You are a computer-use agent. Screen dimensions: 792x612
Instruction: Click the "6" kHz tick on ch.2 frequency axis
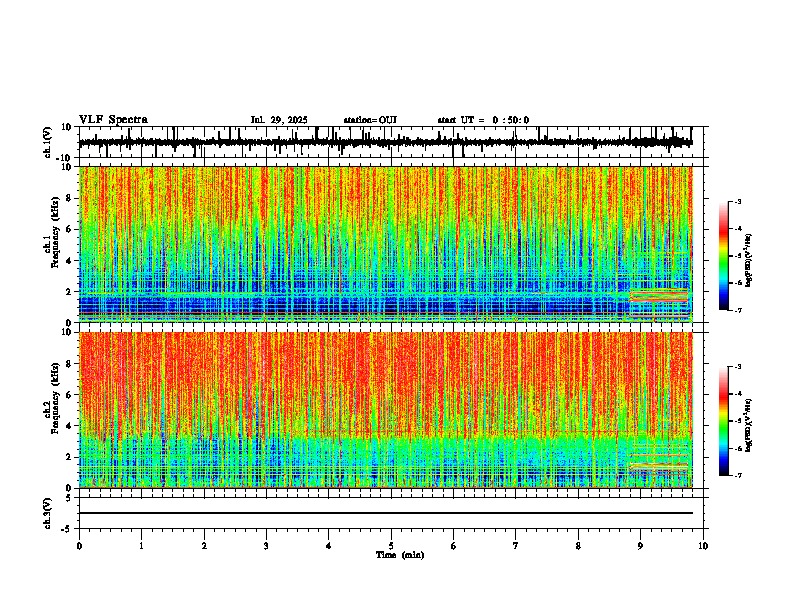click(x=69, y=395)
